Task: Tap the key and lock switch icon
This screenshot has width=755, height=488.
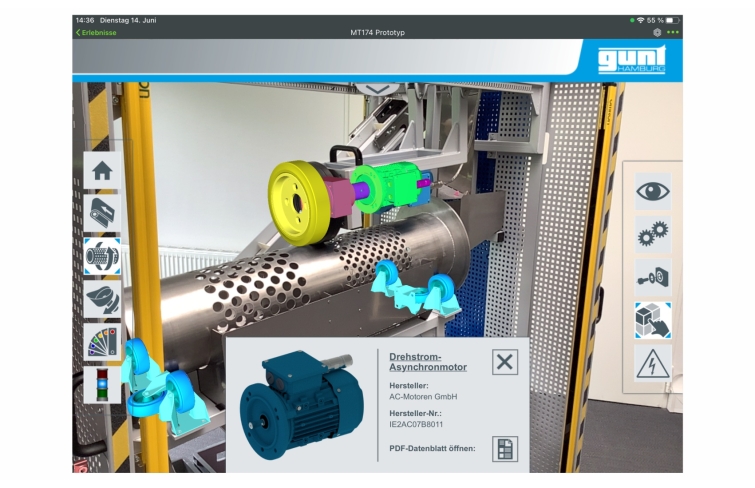Action: (653, 277)
